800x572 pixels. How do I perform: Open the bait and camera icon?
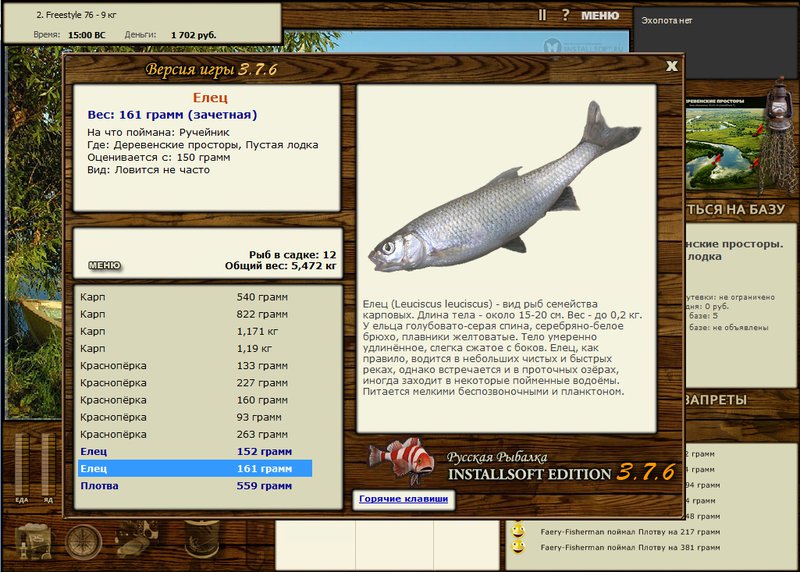137,540
